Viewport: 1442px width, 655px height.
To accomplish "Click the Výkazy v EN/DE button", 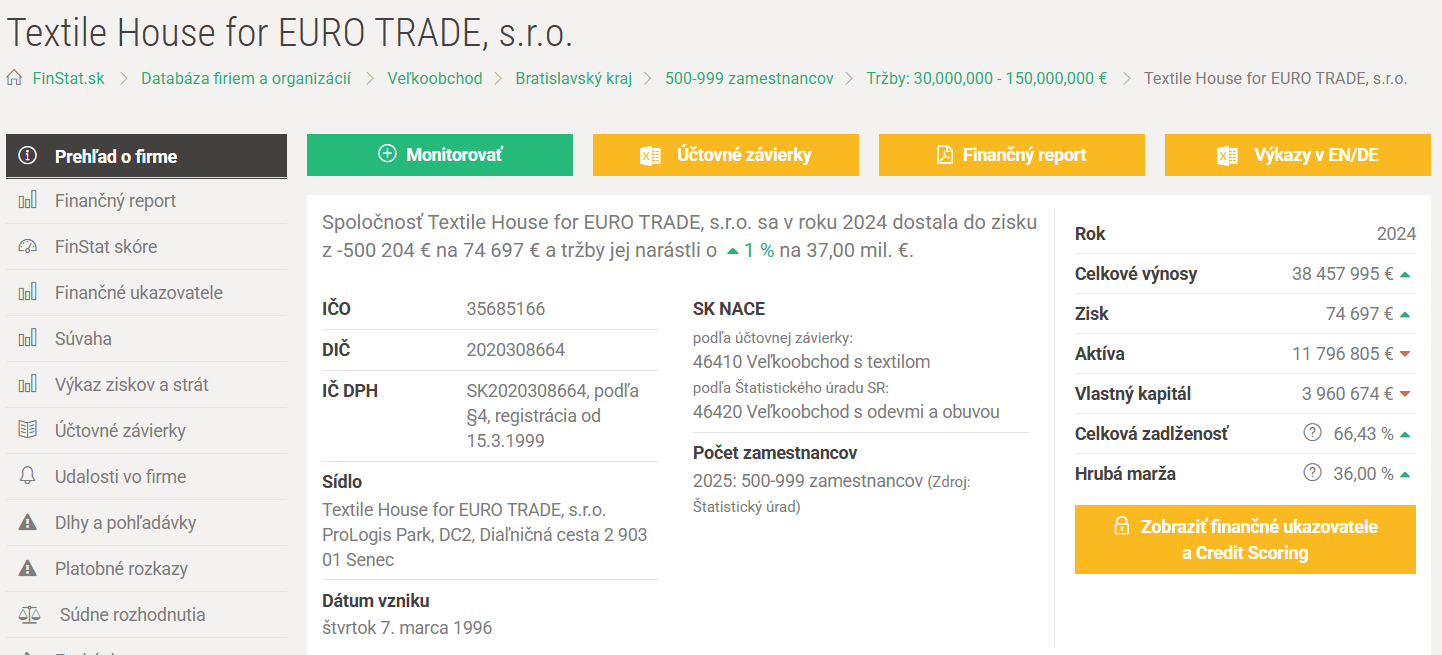I will (1298, 155).
